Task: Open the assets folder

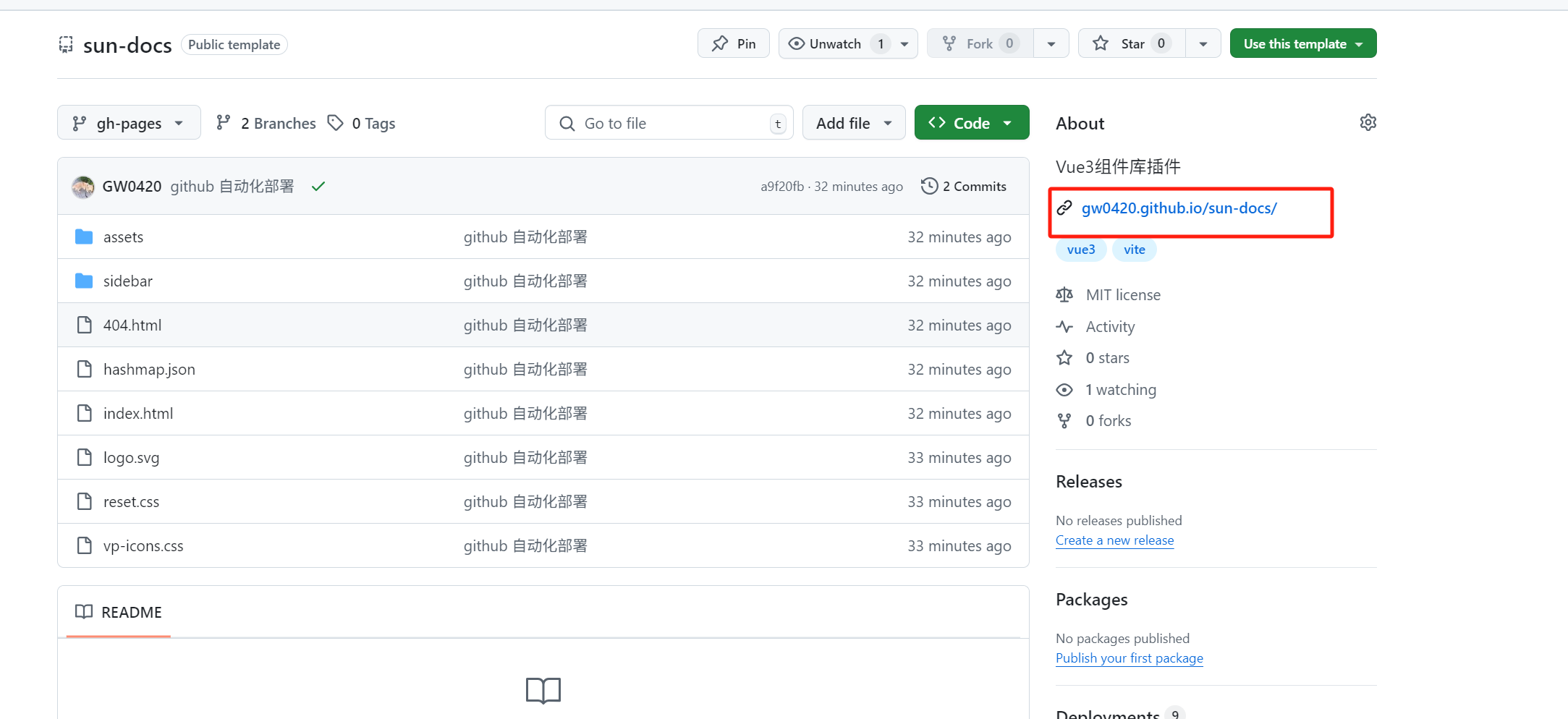Action: coord(123,237)
